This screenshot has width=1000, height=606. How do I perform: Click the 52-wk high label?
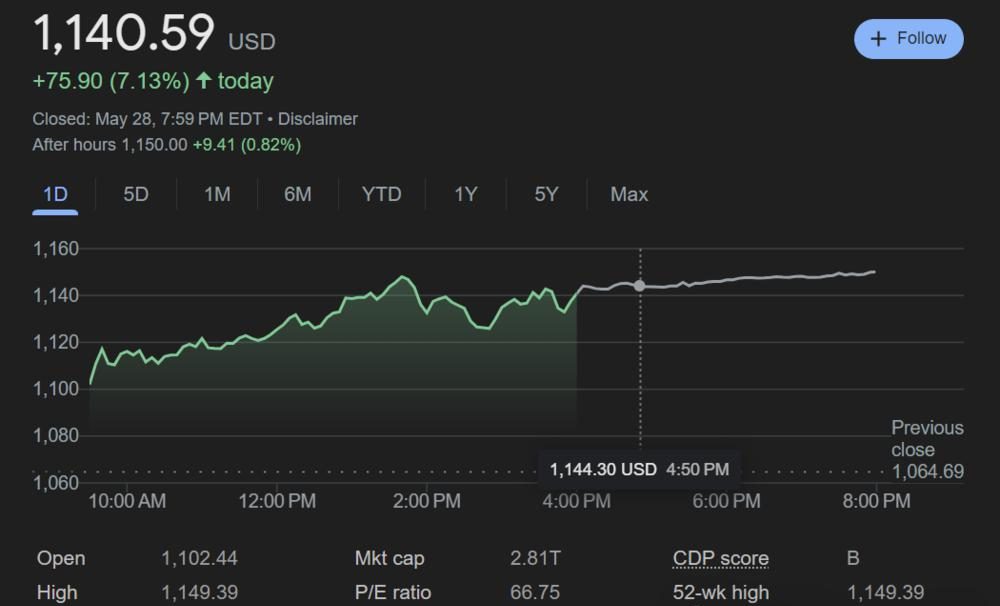pos(720,593)
